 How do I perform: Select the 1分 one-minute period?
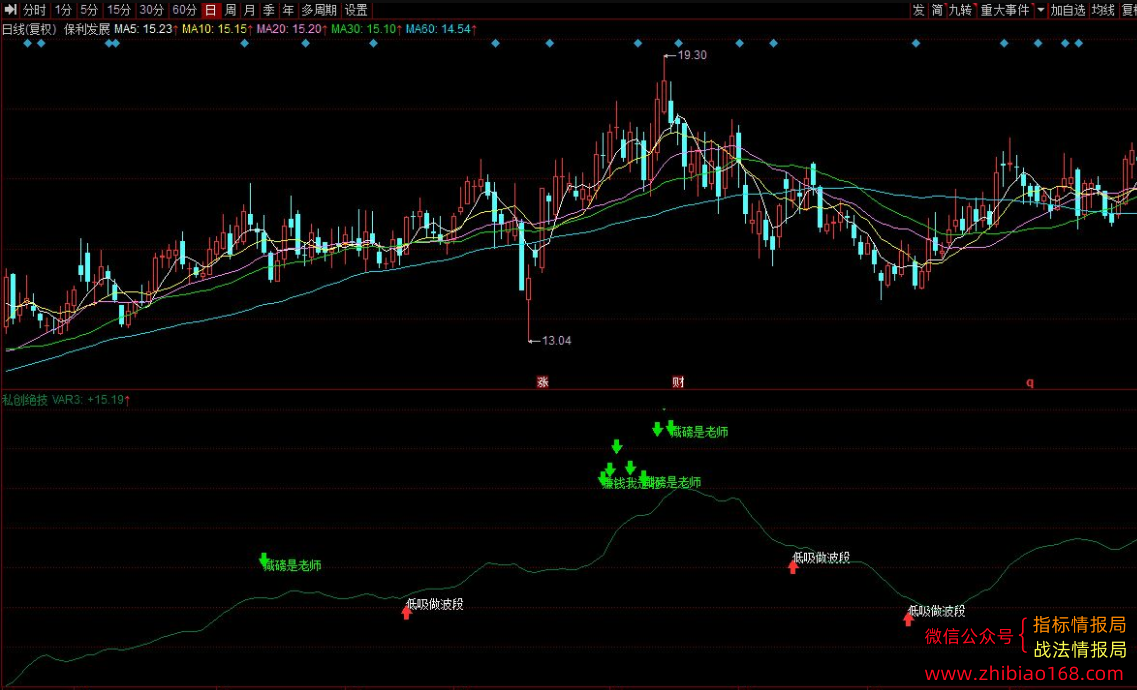pos(63,10)
